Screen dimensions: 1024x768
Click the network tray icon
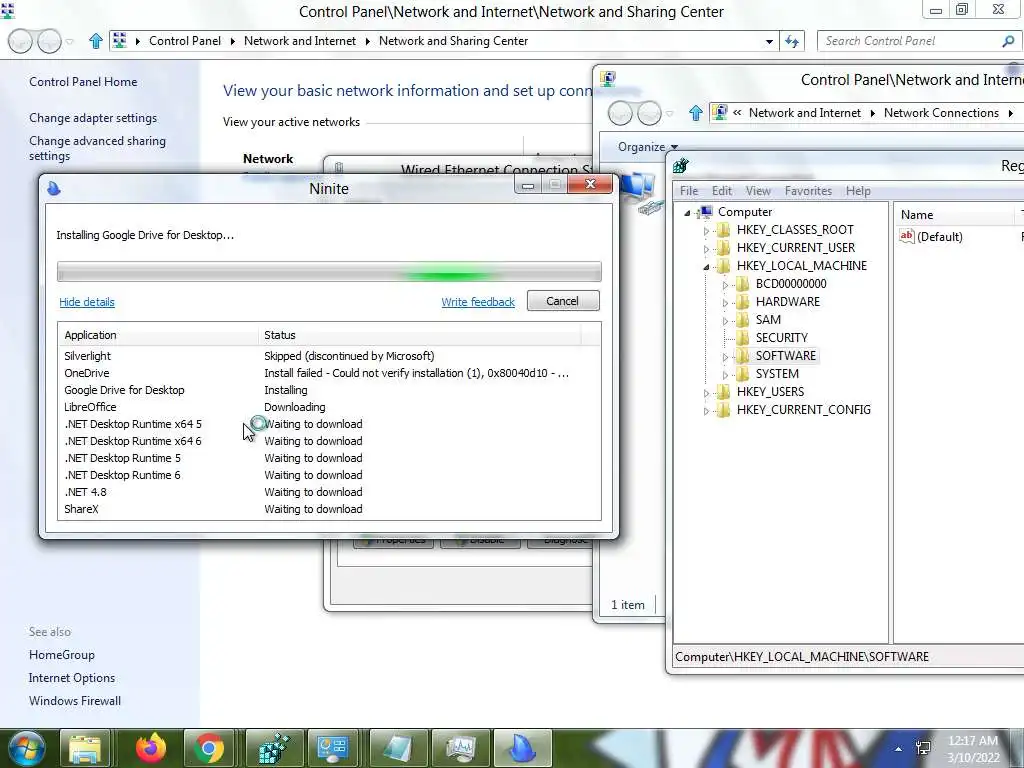tap(923, 748)
